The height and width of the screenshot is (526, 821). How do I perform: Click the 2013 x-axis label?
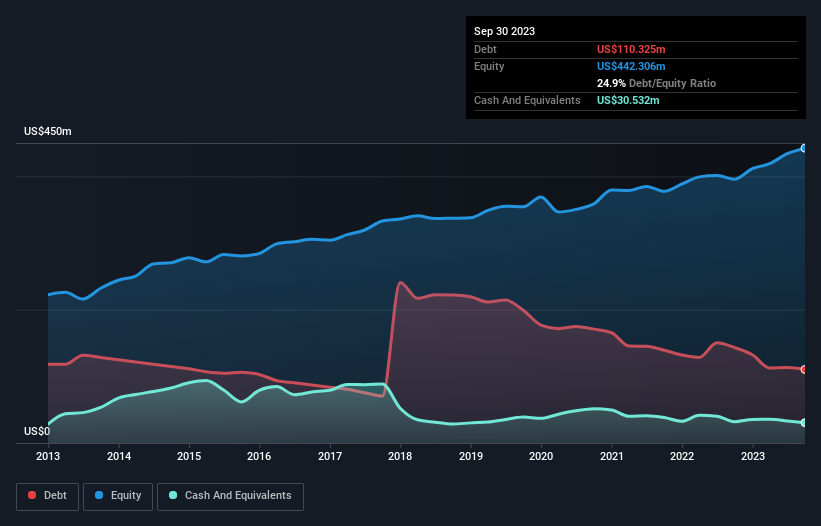[x=48, y=456]
